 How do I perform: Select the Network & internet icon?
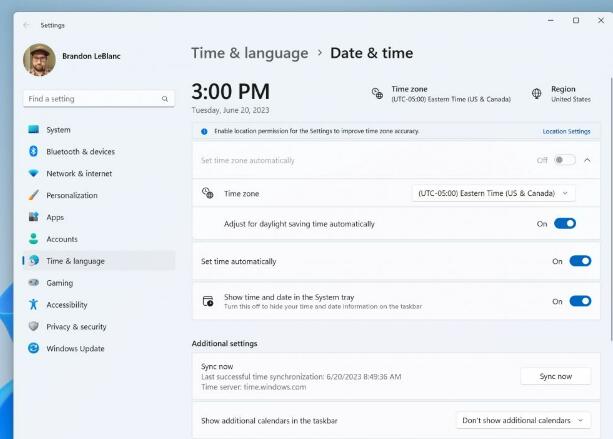pyautogui.click(x=34, y=174)
